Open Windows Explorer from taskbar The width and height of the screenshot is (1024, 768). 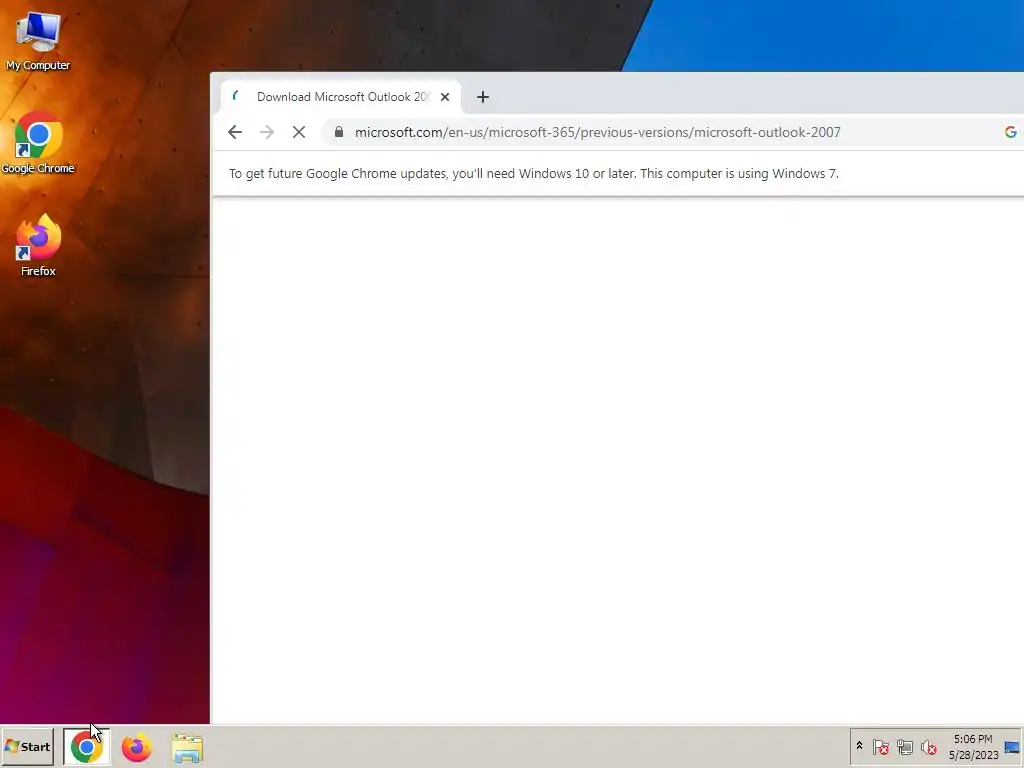187,748
